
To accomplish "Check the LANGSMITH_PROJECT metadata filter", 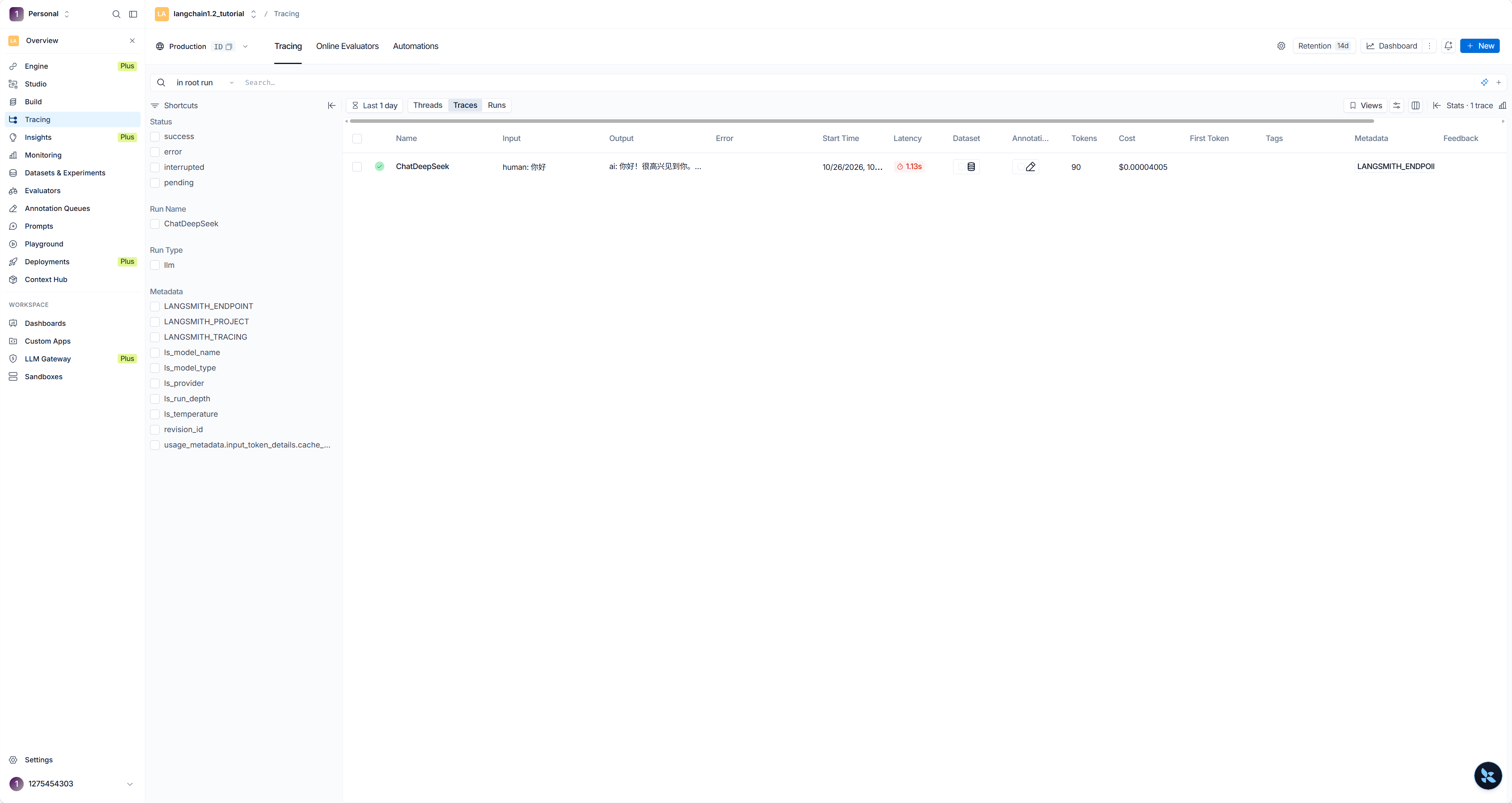I will [x=155, y=322].
